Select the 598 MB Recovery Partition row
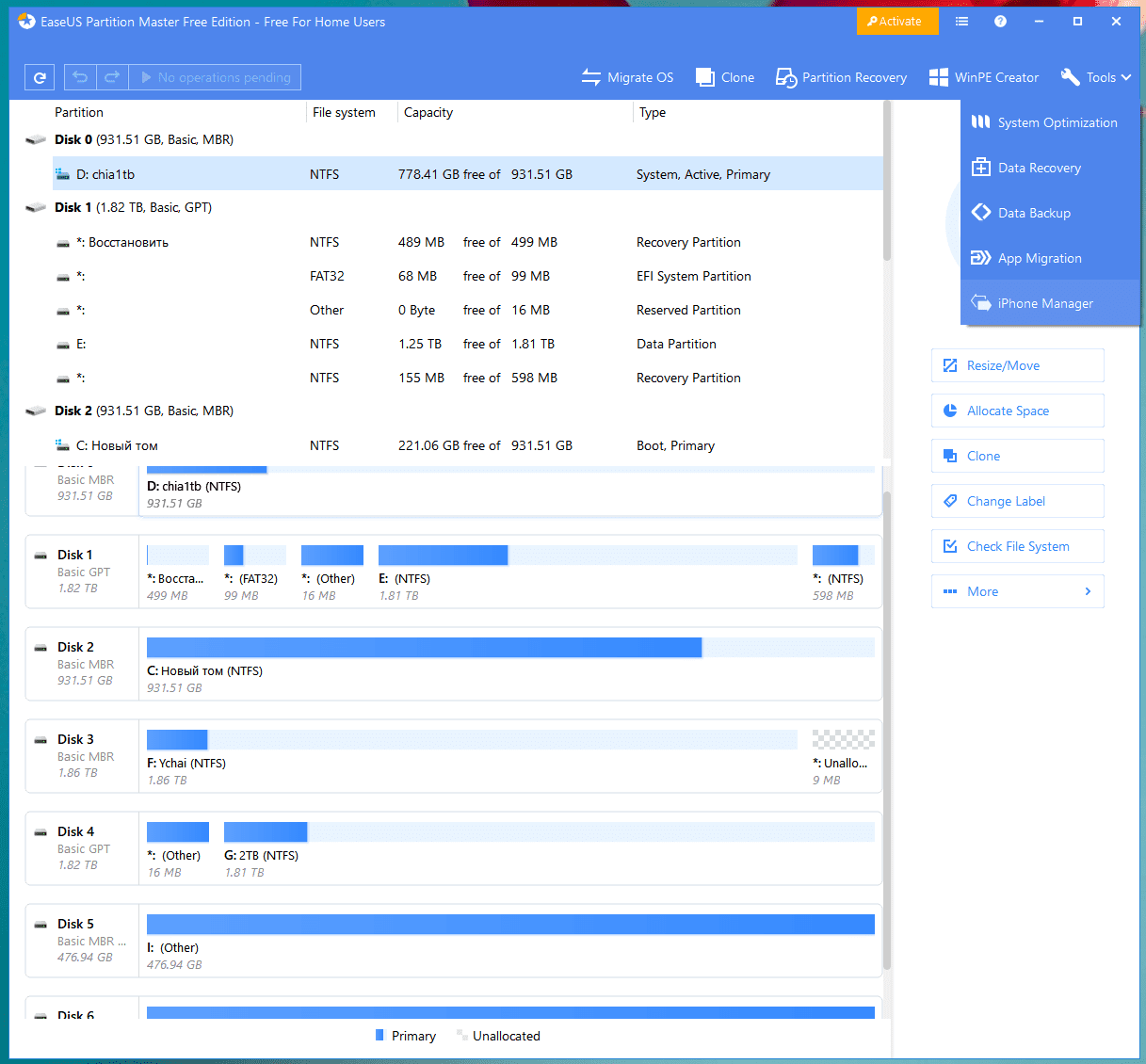Image resolution: width=1146 pixels, height=1064 pixels. 468,378
